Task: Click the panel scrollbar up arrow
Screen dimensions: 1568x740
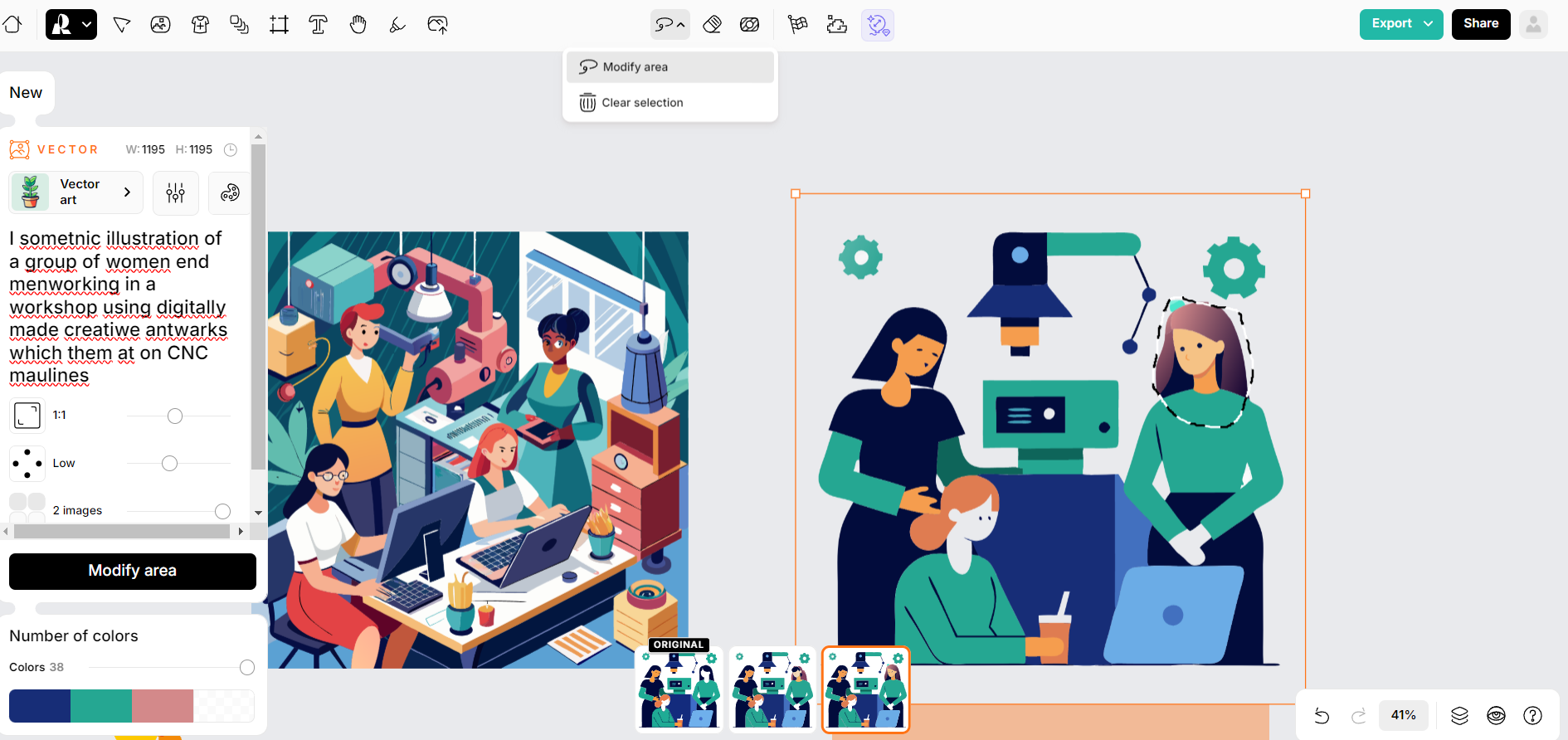Action: (258, 136)
